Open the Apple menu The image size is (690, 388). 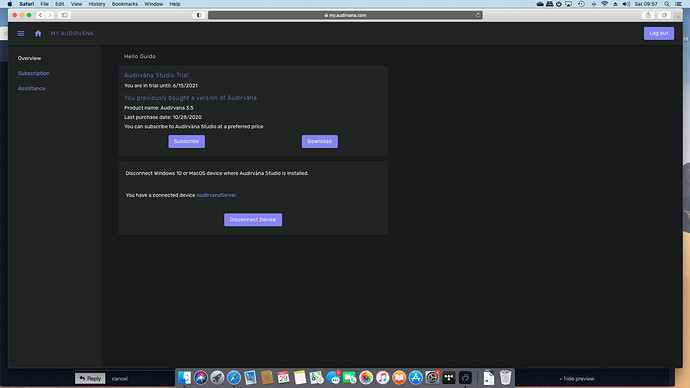(10, 4)
